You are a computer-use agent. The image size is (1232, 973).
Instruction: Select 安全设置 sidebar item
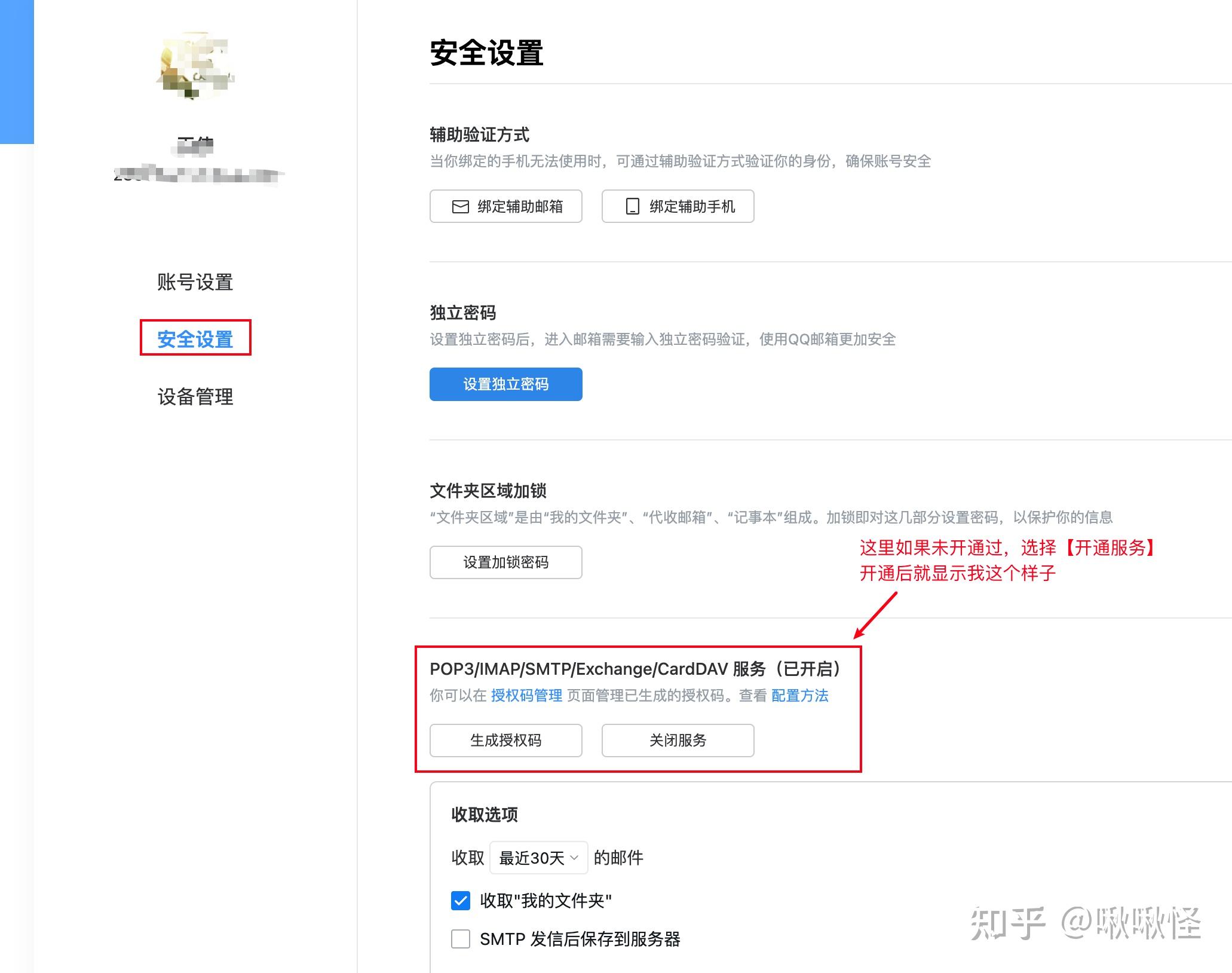(x=195, y=339)
